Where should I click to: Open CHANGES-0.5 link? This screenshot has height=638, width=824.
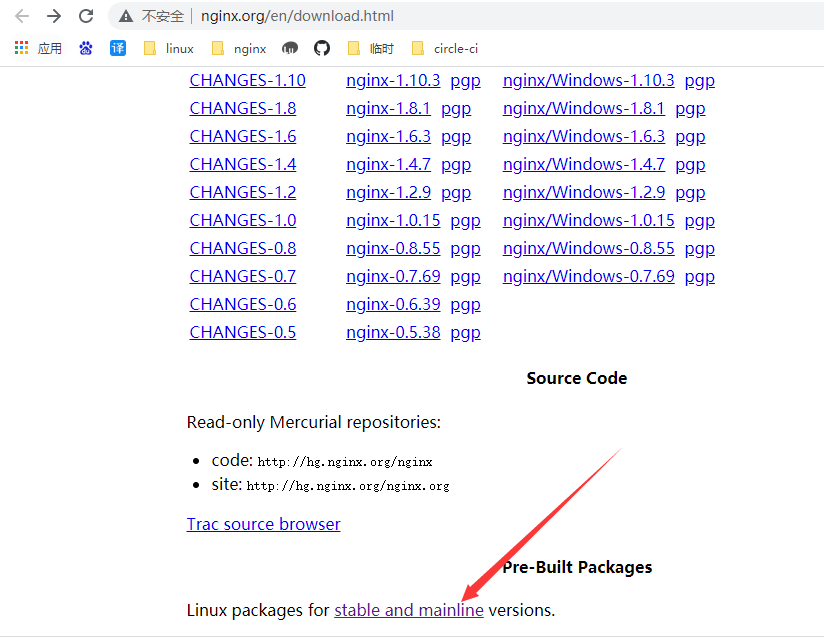(x=243, y=332)
